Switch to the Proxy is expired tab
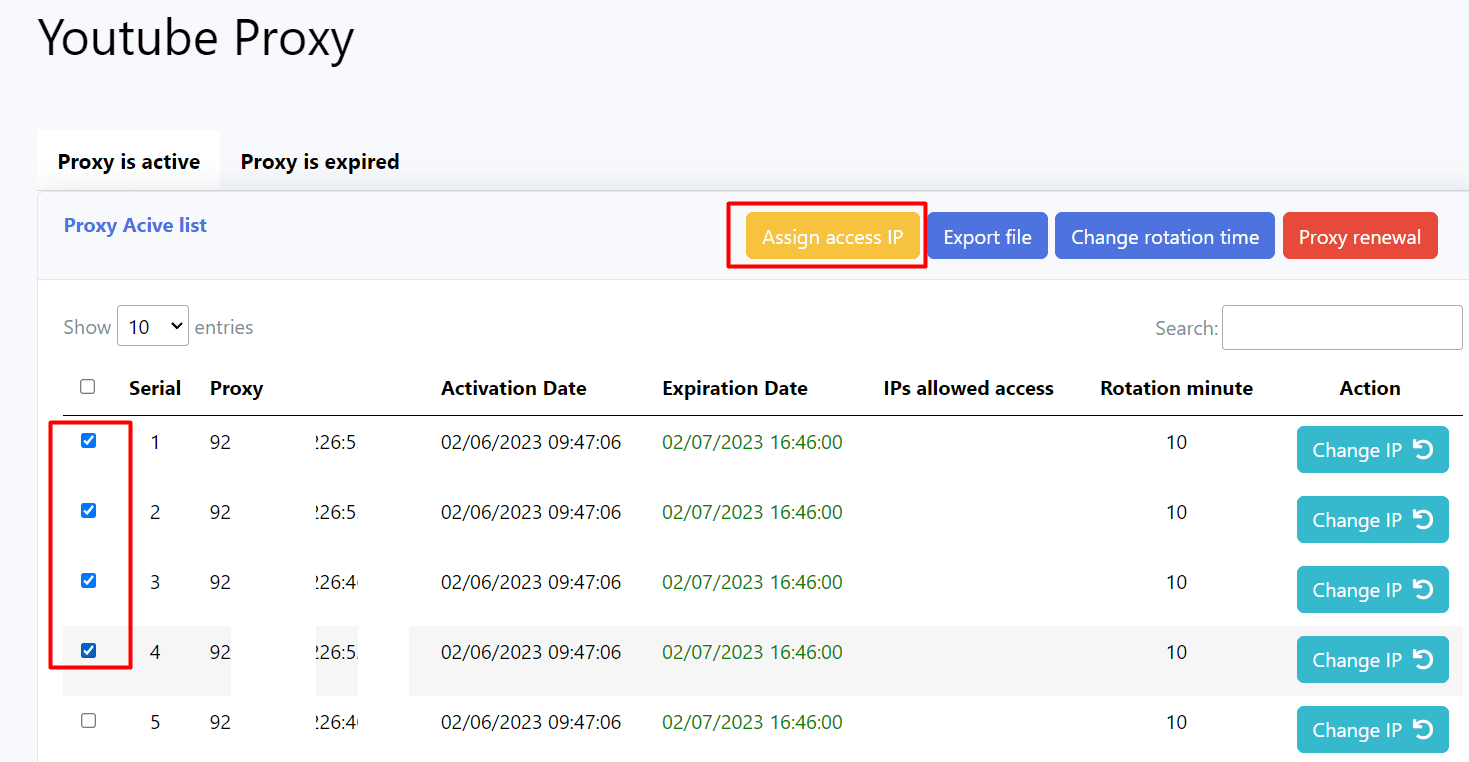 (x=320, y=162)
